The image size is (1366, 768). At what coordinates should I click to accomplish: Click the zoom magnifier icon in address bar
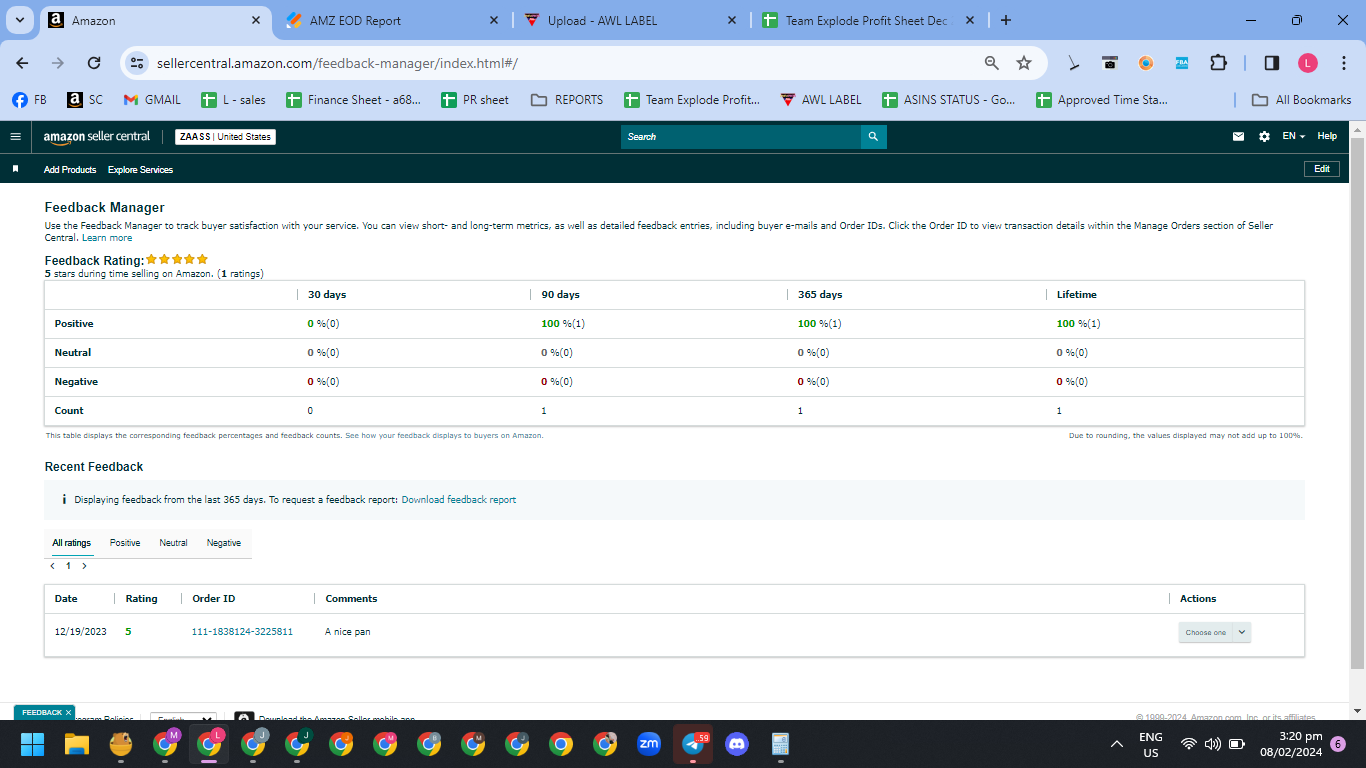992,62
